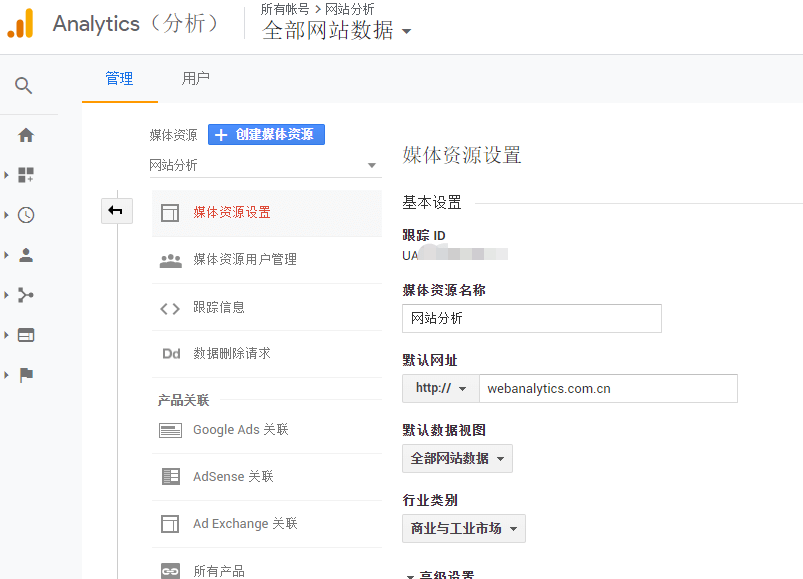803x579 pixels.
Task: Click the 产品关联 section heading
Action: point(183,400)
